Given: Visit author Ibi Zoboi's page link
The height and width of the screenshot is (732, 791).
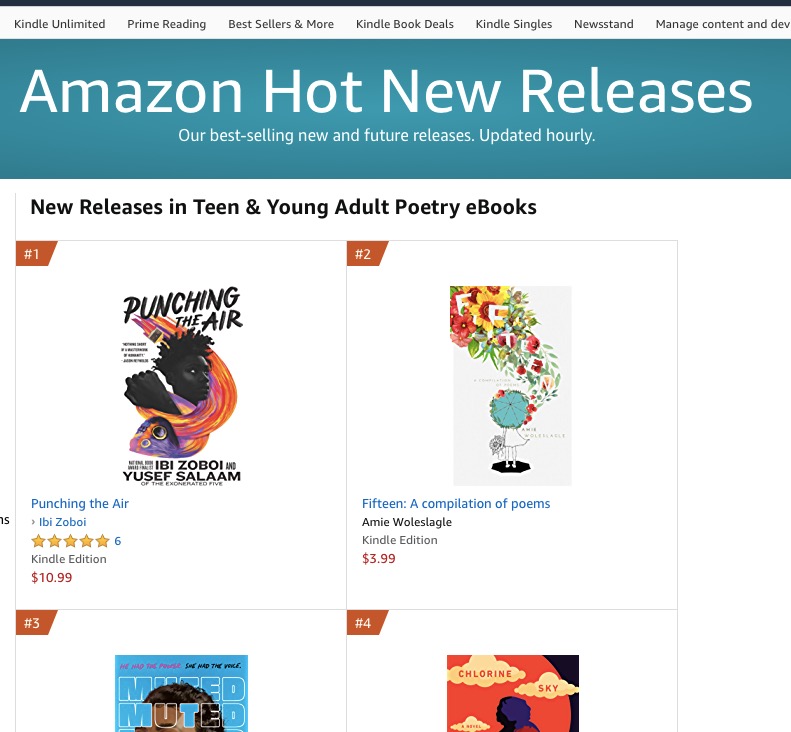Looking at the screenshot, I should [62, 522].
